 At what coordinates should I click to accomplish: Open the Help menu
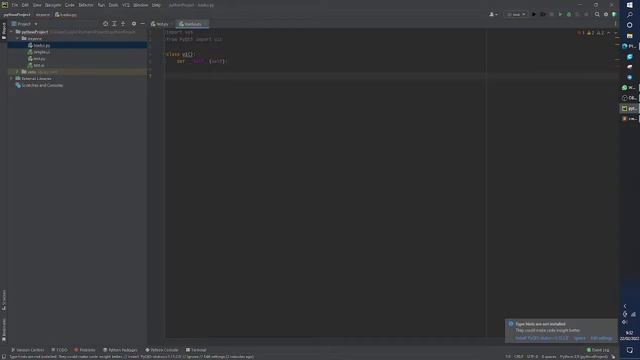[x=156, y=5]
